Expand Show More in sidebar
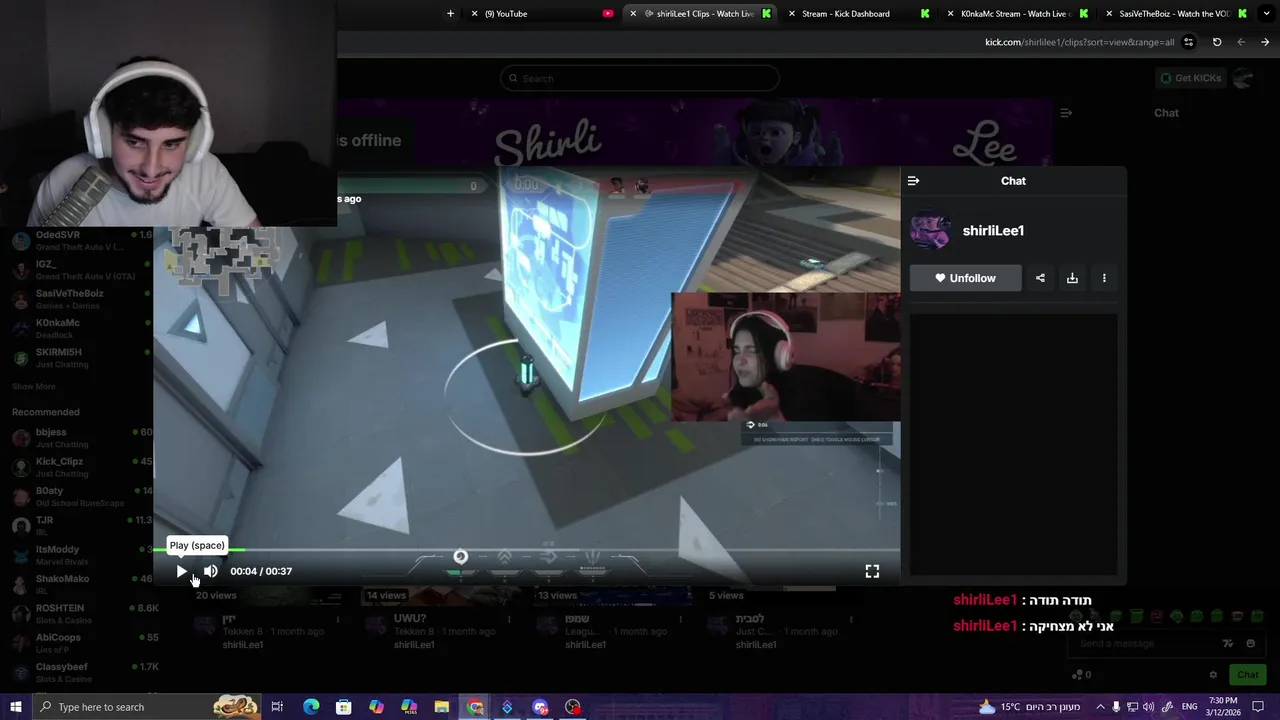This screenshot has height=720, width=1280. pyautogui.click(x=34, y=386)
